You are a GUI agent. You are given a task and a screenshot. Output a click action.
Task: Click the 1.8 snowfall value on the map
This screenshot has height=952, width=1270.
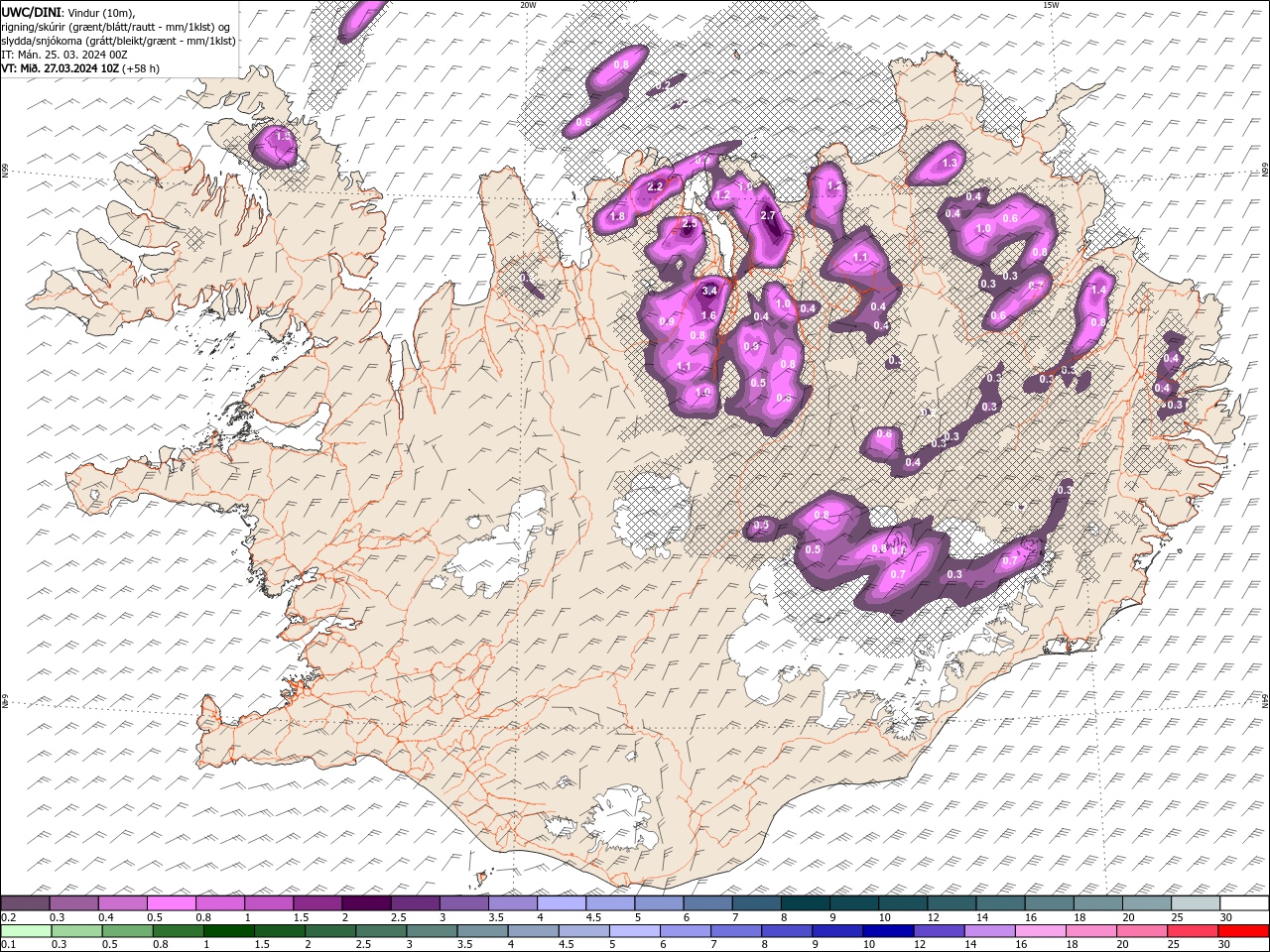[617, 216]
